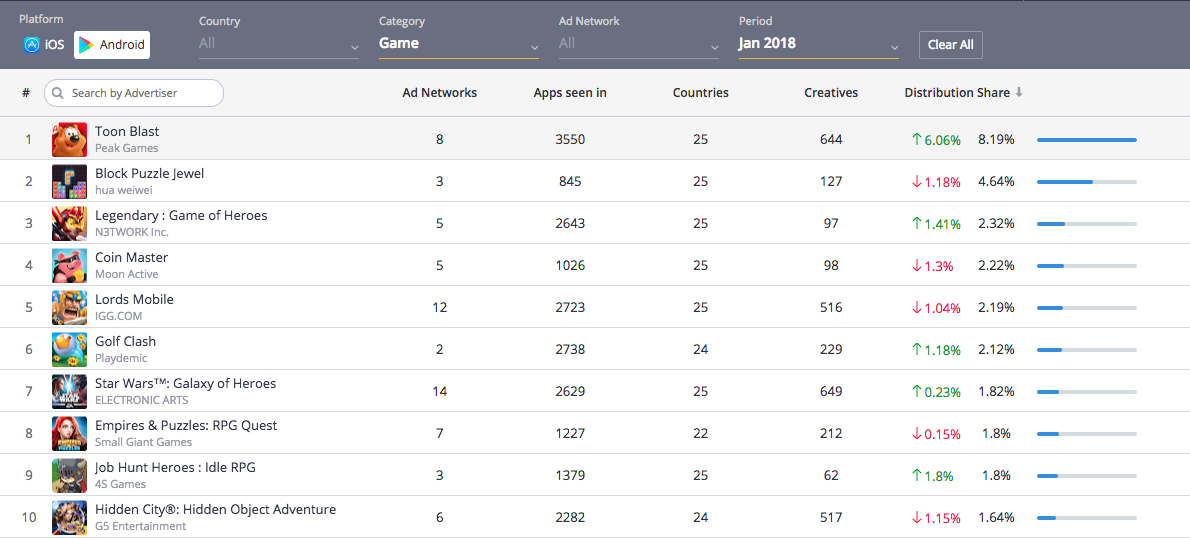Click the search magnifier icon
This screenshot has width=1190, height=539.
click(x=58, y=93)
